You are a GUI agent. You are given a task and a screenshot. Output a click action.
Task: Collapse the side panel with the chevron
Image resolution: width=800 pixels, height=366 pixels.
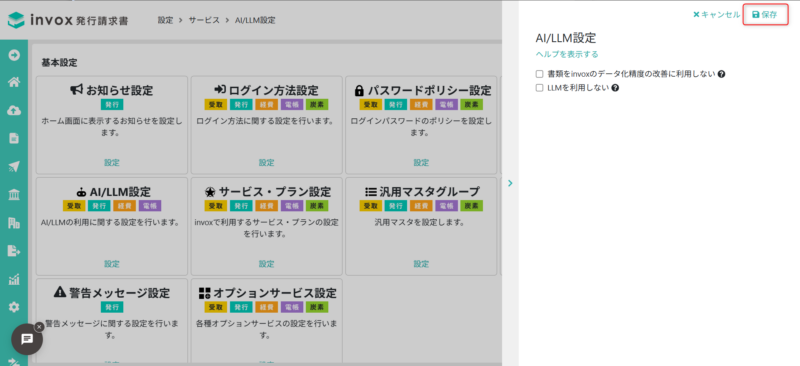(x=510, y=183)
